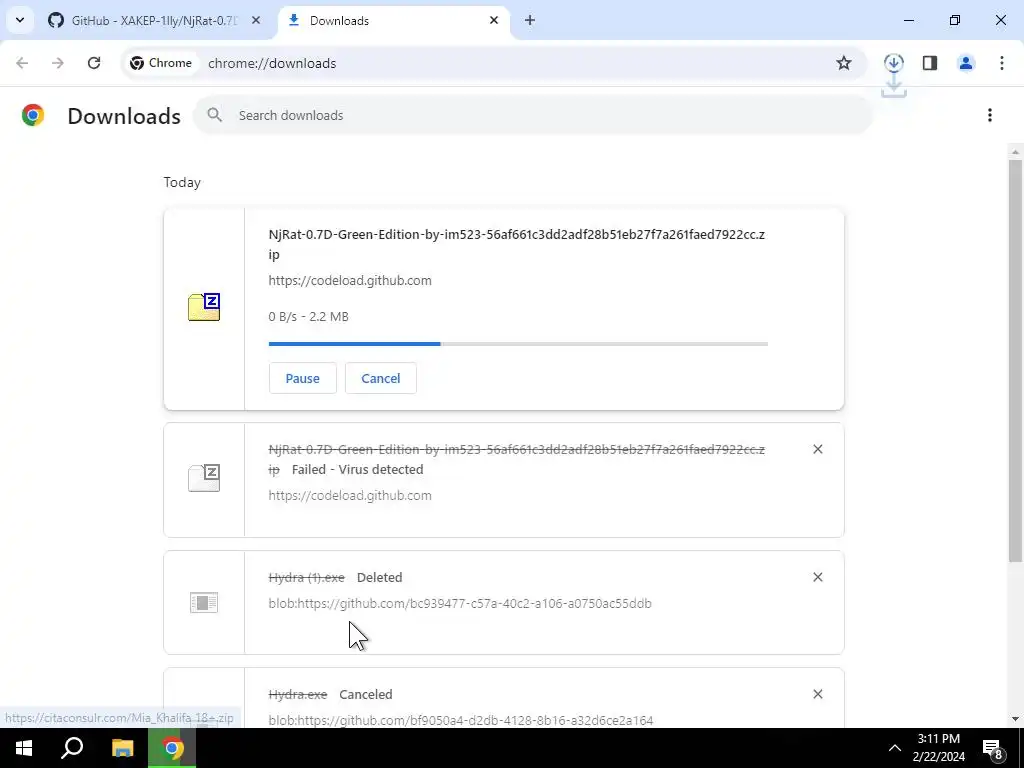Open the toolbar downloads bubble icon
1024x768 pixels.
tap(893, 63)
